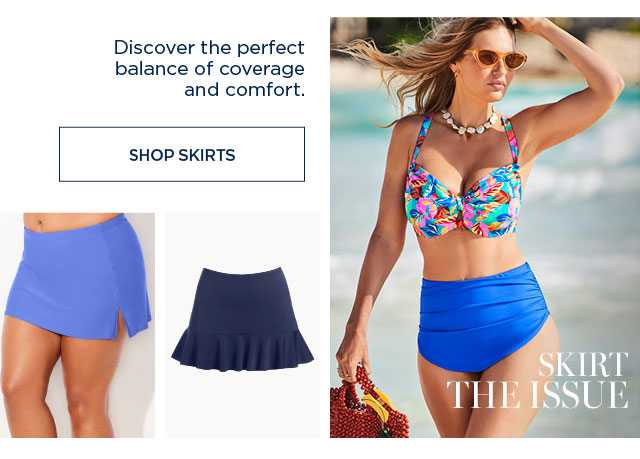This screenshot has width=640, height=459.
Task: Click the Discover the perfect balance tagline
Action: pyautogui.click(x=209, y=69)
